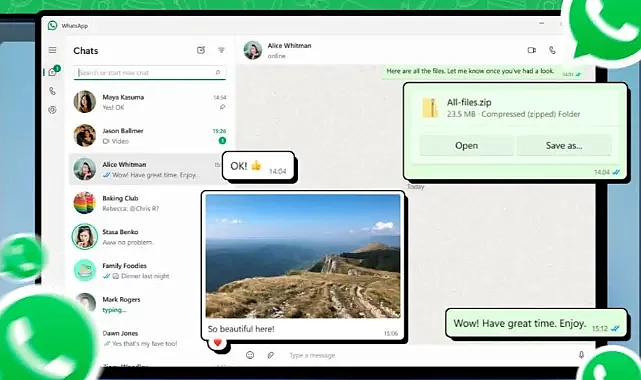641x380 pixels.
Task: Minimize the WhatsApp window
Action: (x=542, y=23)
